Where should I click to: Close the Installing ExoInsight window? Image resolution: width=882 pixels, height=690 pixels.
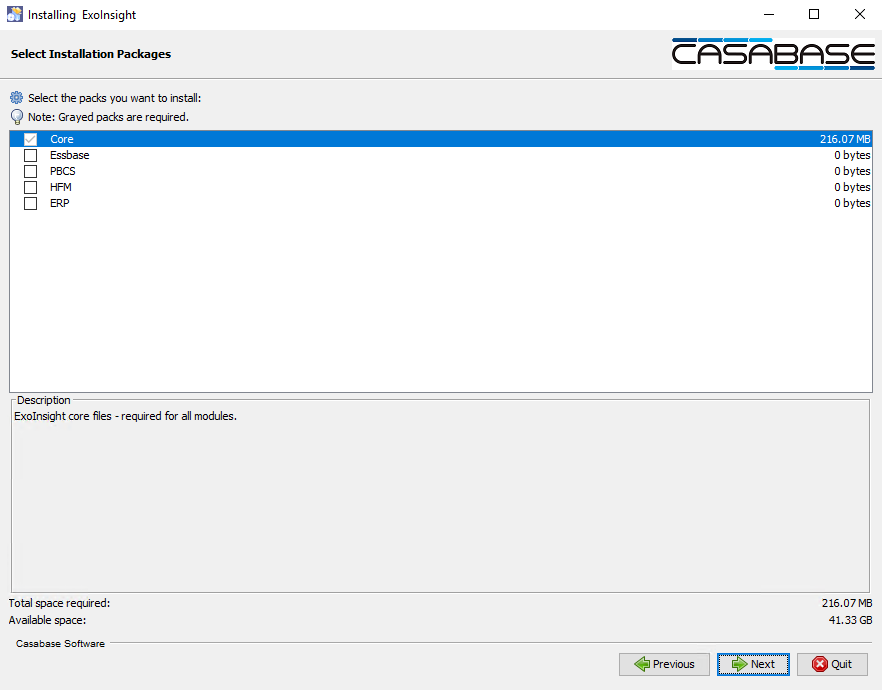[859, 15]
